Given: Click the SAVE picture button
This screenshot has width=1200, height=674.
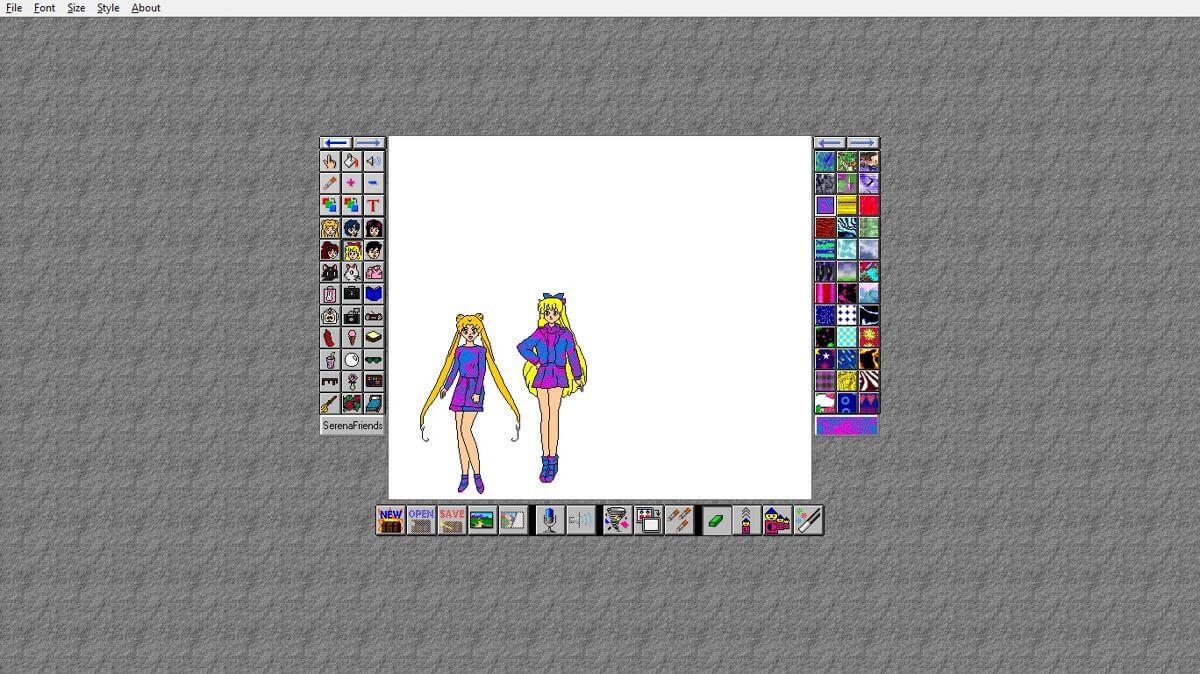Looking at the screenshot, I should (x=452, y=520).
